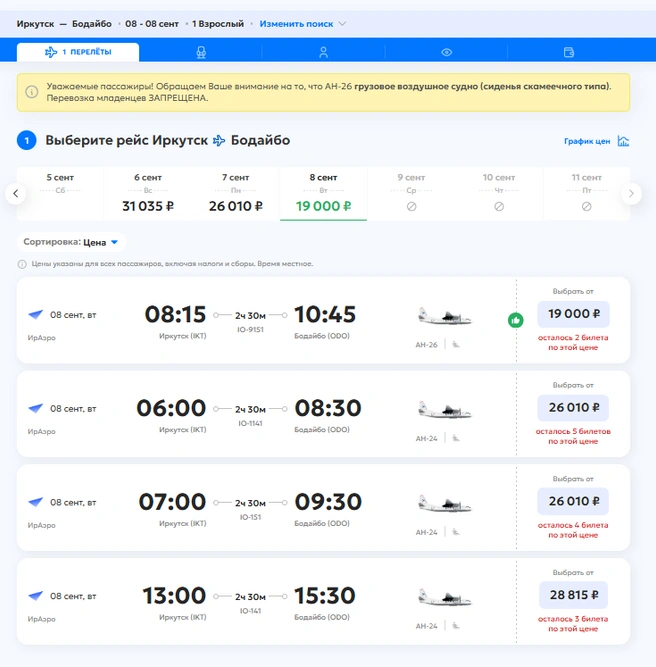Select the 7 сент date with 26 010 ₽
656x667 pixels.
point(236,194)
